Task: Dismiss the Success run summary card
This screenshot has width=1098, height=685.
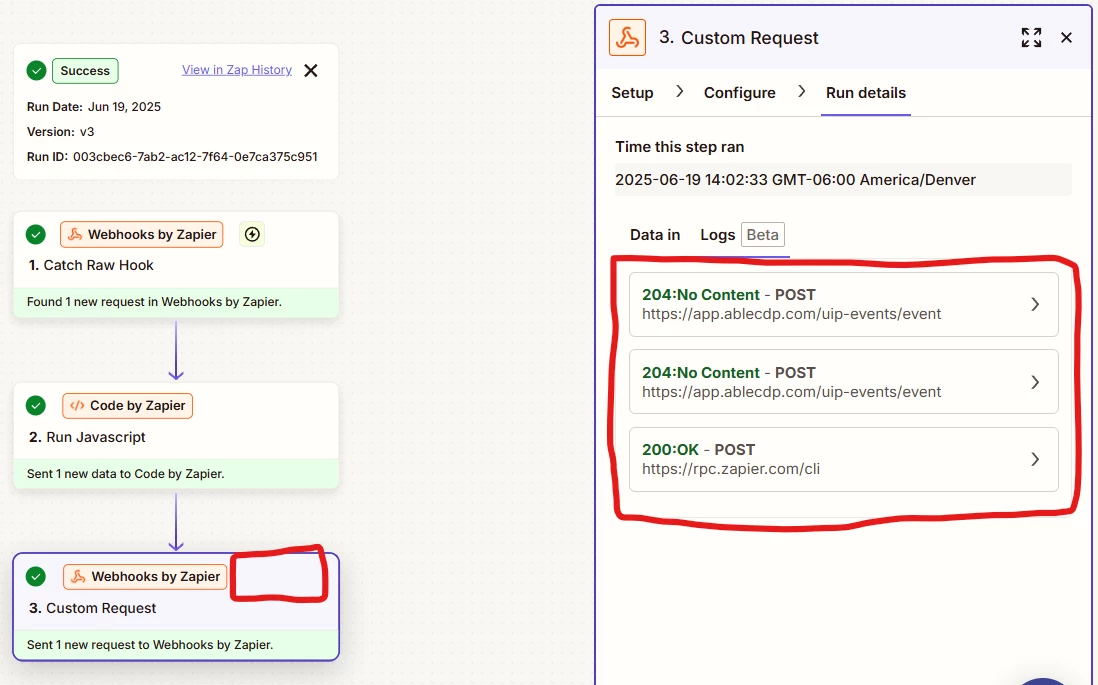Action: (311, 71)
